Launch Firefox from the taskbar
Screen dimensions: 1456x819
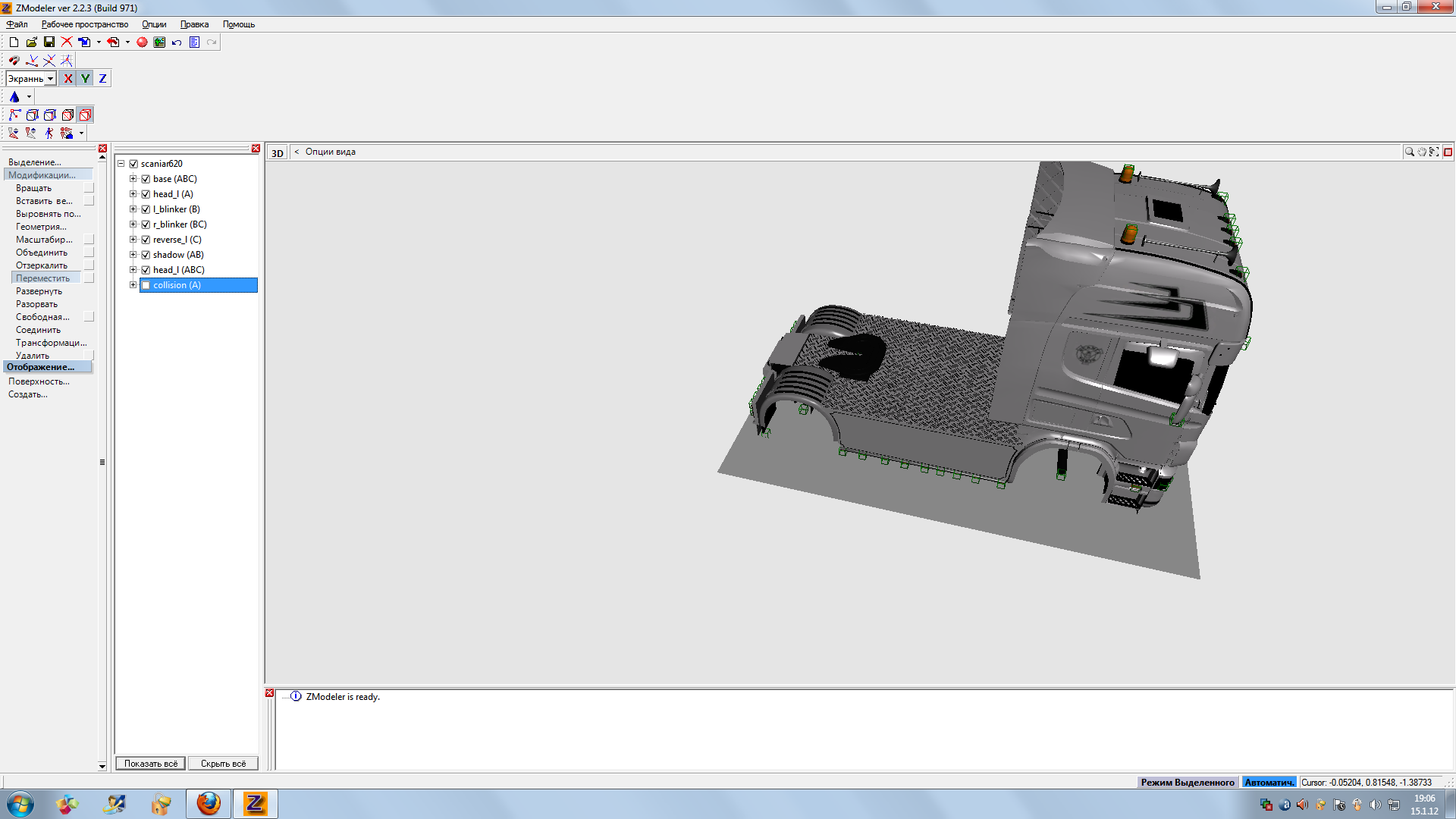[x=209, y=804]
